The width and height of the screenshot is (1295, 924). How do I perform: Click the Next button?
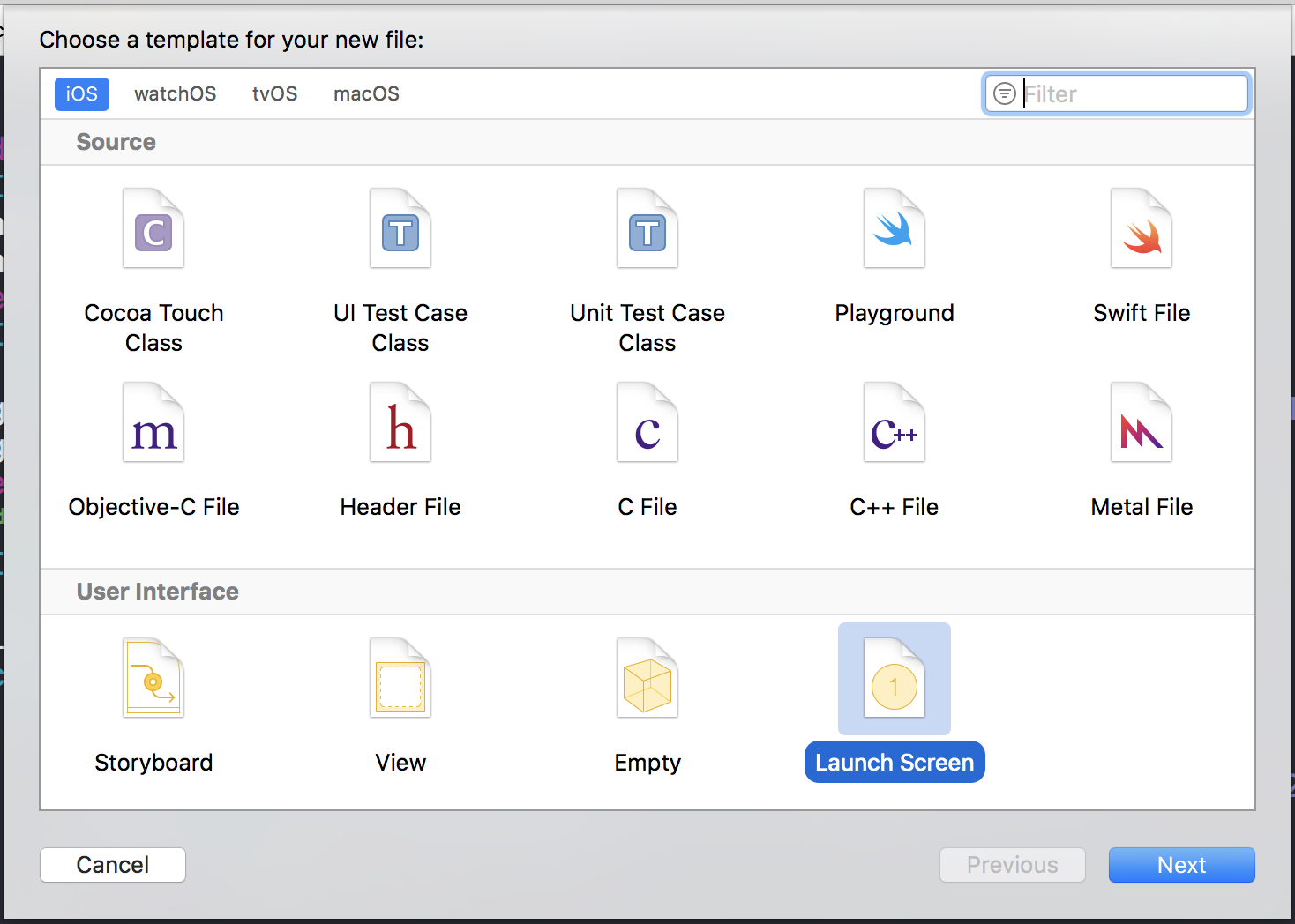coord(1182,865)
